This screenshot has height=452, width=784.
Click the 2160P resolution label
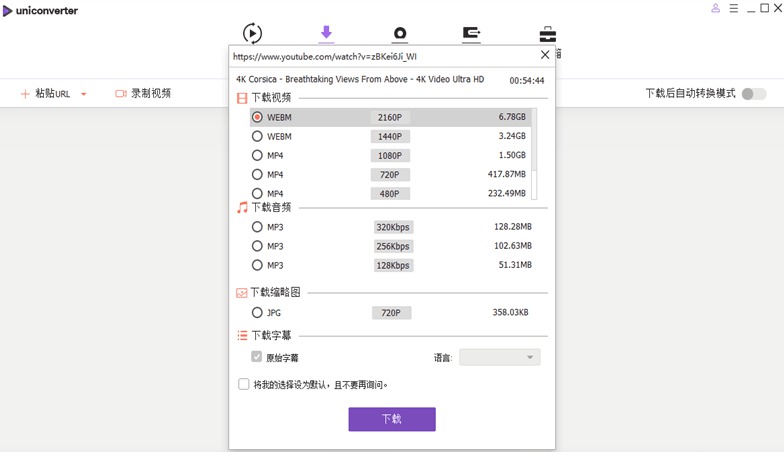click(390, 117)
